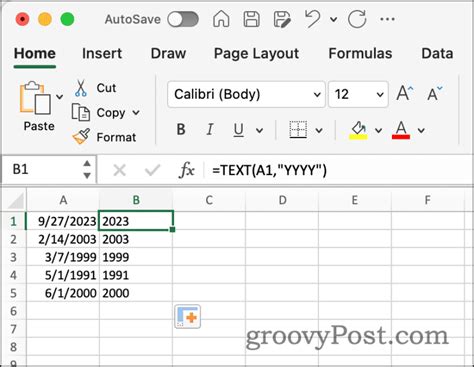
Task: Toggle Bold formatting
Action: pos(181,129)
